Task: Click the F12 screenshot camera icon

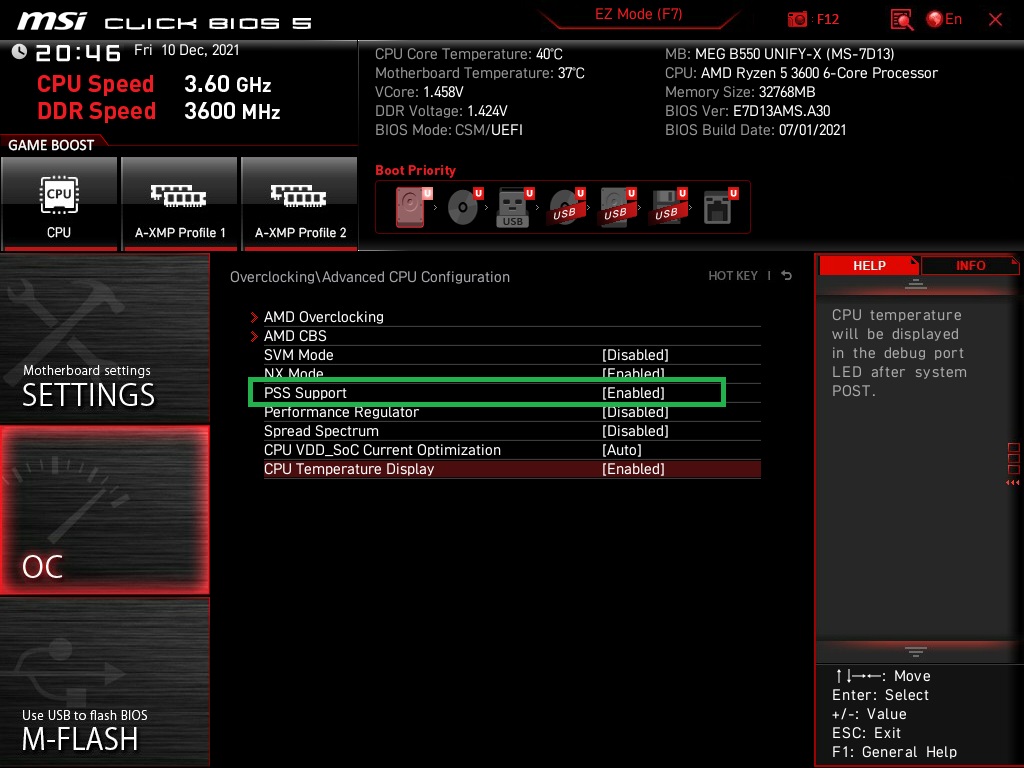Action: [x=797, y=19]
